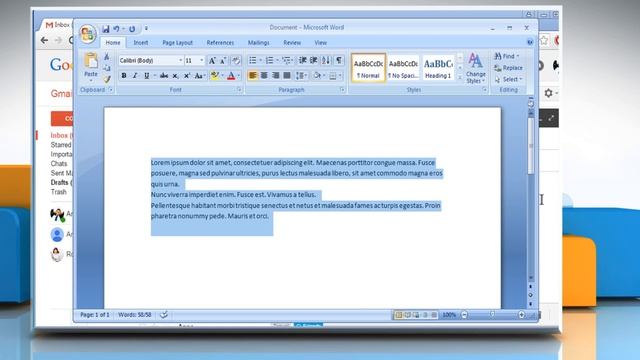Grow the font size
The width and height of the screenshot is (640, 360).
[x=212, y=61]
